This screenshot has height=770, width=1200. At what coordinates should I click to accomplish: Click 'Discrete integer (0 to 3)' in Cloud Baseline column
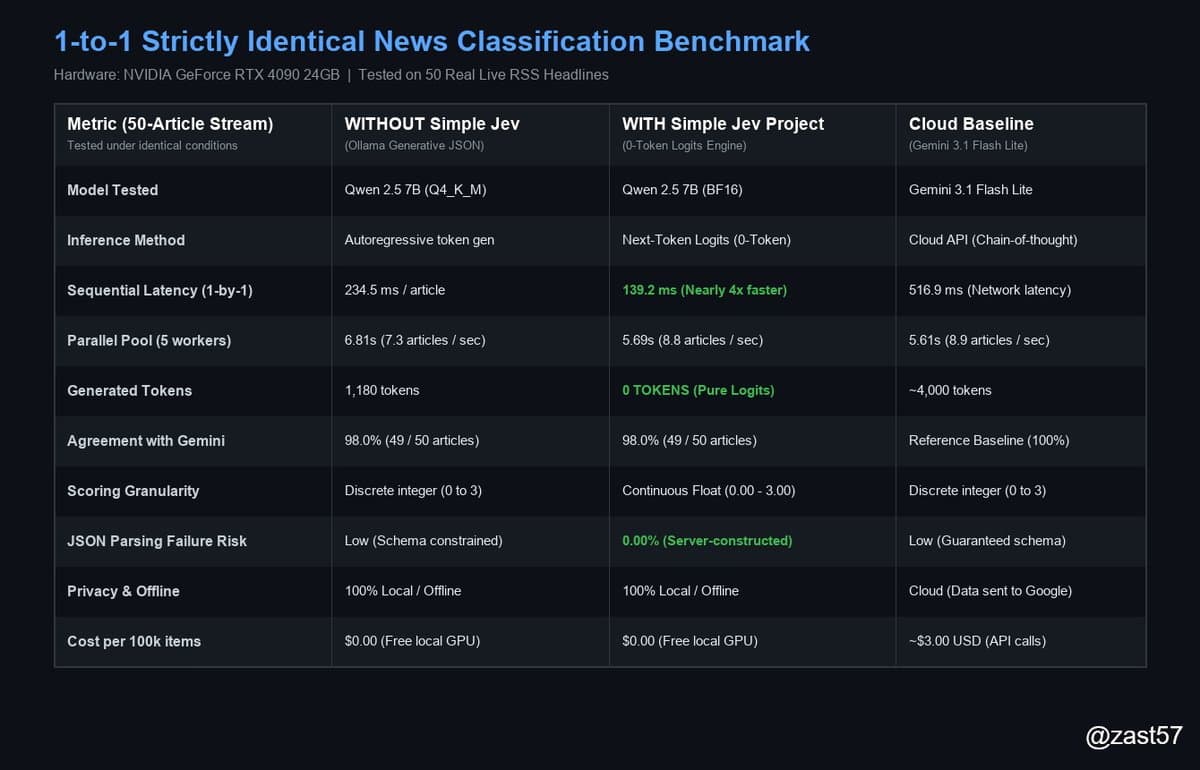(x=977, y=491)
